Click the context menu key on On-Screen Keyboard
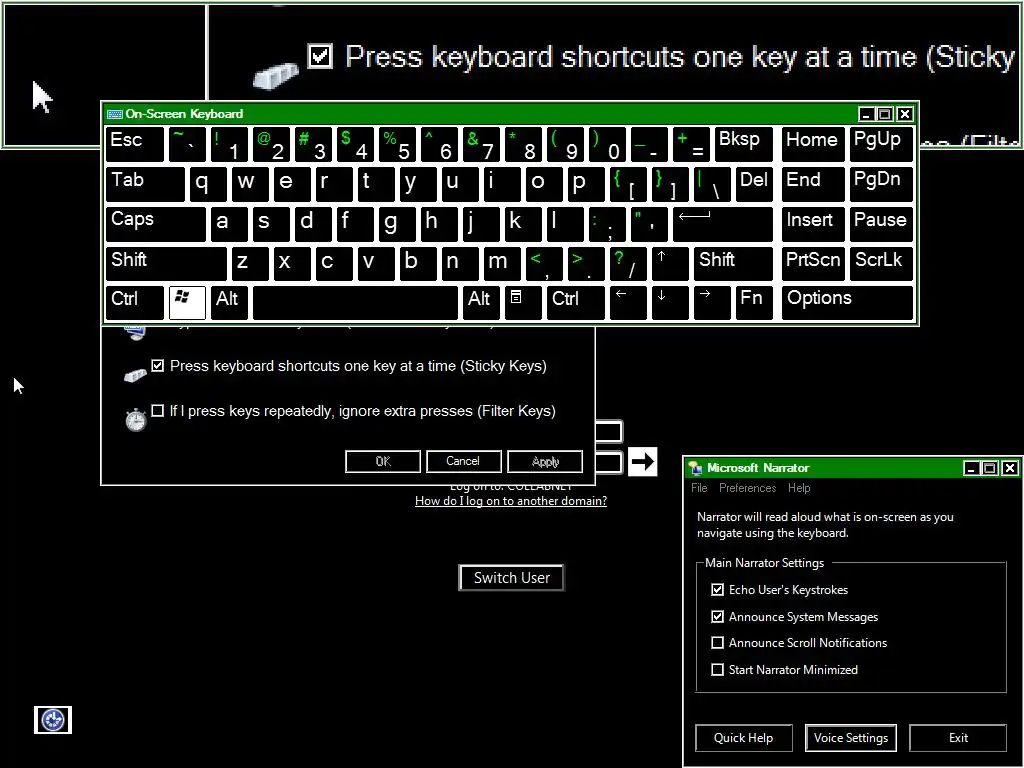This screenshot has height=768, width=1024. (523, 302)
